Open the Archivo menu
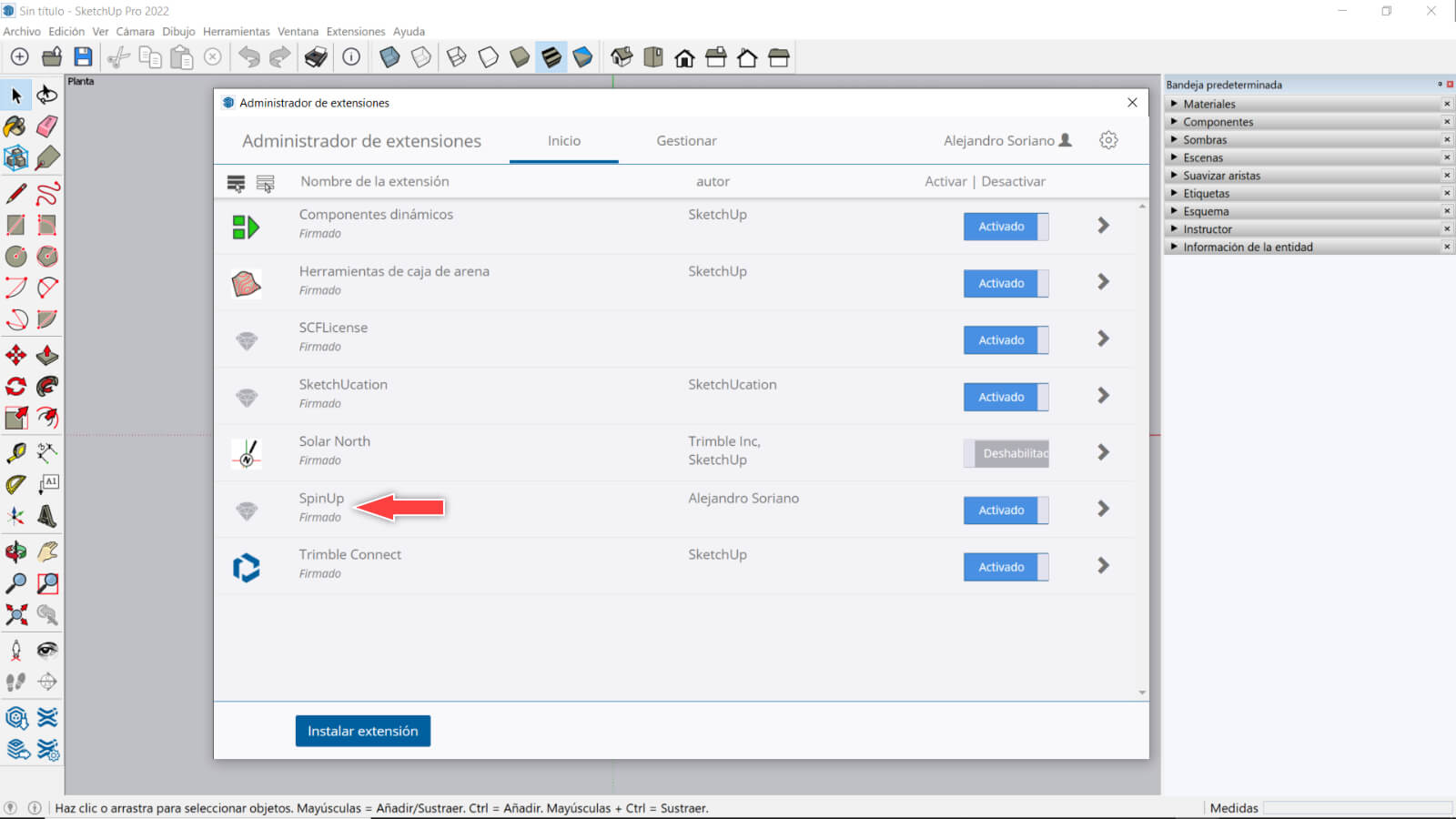The image size is (1456, 819). point(22,32)
